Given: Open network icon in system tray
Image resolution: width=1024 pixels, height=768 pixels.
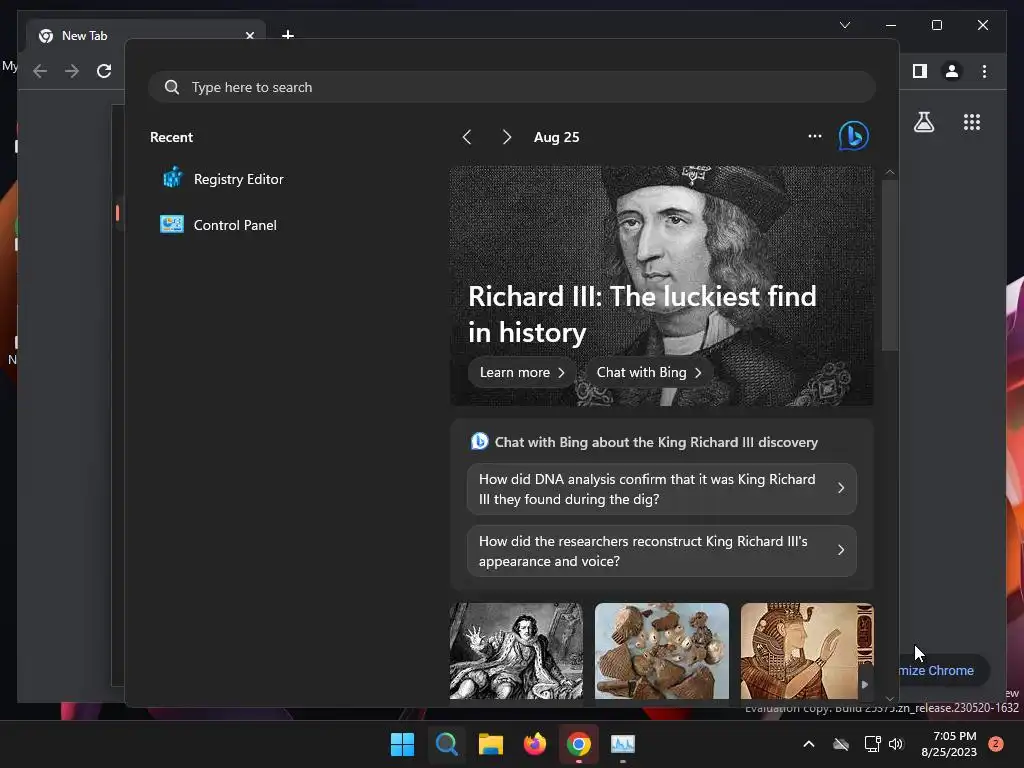Looking at the screenshot, I should click(x=872, y=744).
